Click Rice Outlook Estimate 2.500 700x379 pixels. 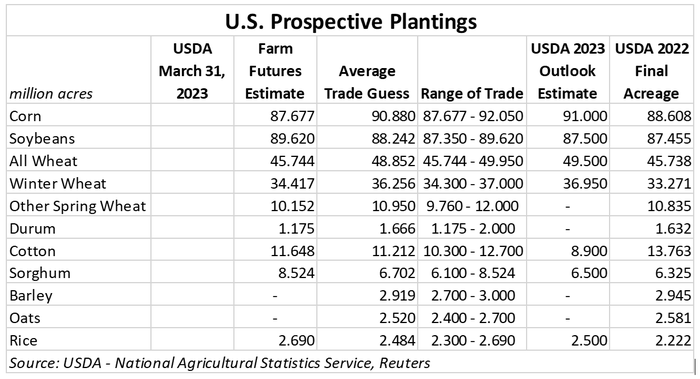589,341
